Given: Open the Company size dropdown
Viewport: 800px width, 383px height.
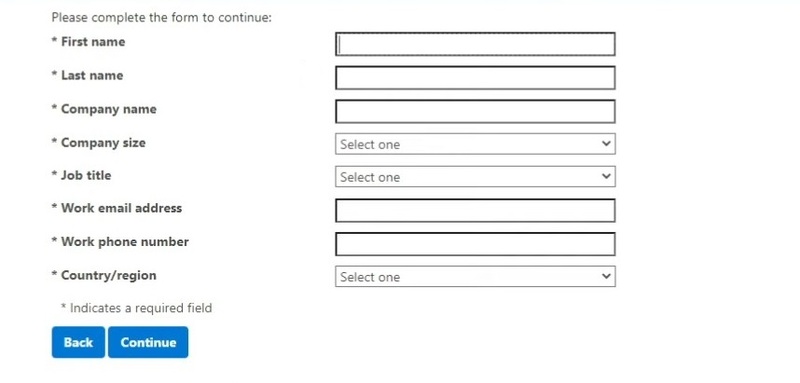Looking at the screenshot, I should point(475,144).
